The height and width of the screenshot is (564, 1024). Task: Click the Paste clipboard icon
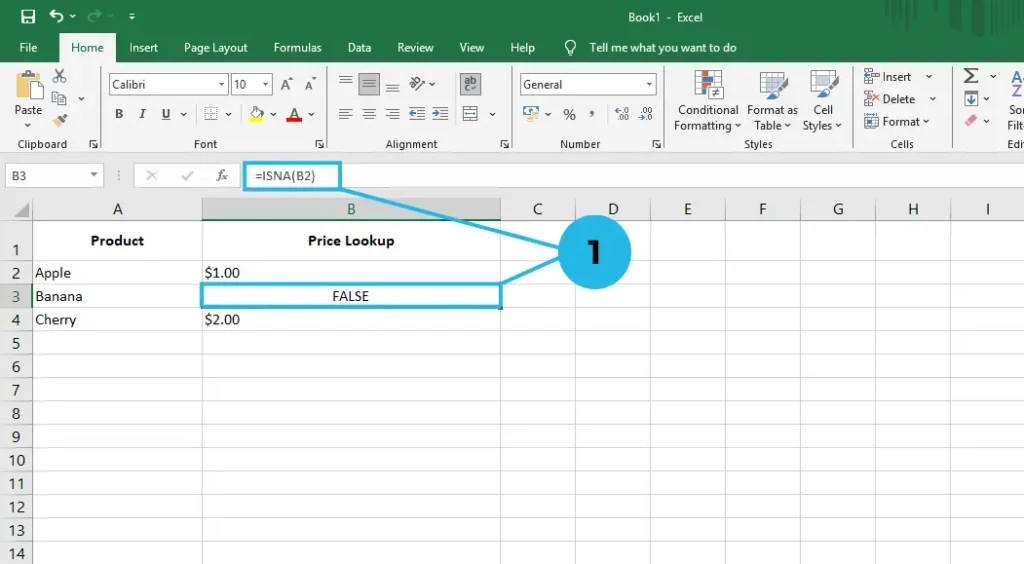point(28,86)
